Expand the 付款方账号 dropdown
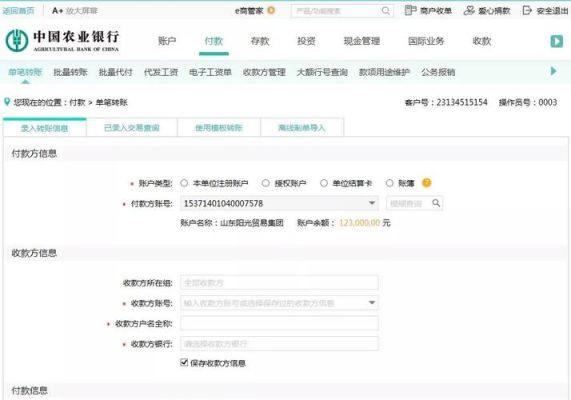Screen dimensions: 571x400 tap(279, 203)
